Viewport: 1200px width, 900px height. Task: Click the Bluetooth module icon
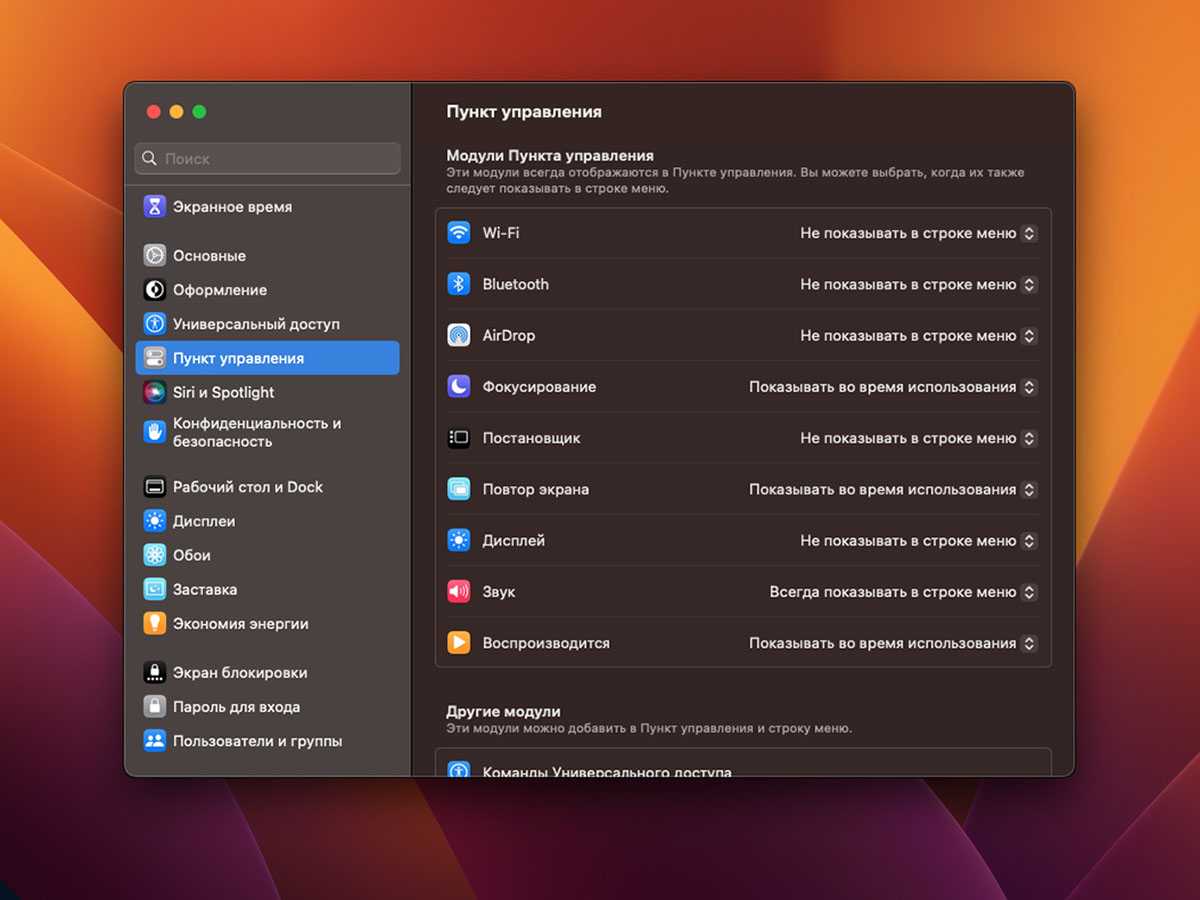tap(458, 284)
